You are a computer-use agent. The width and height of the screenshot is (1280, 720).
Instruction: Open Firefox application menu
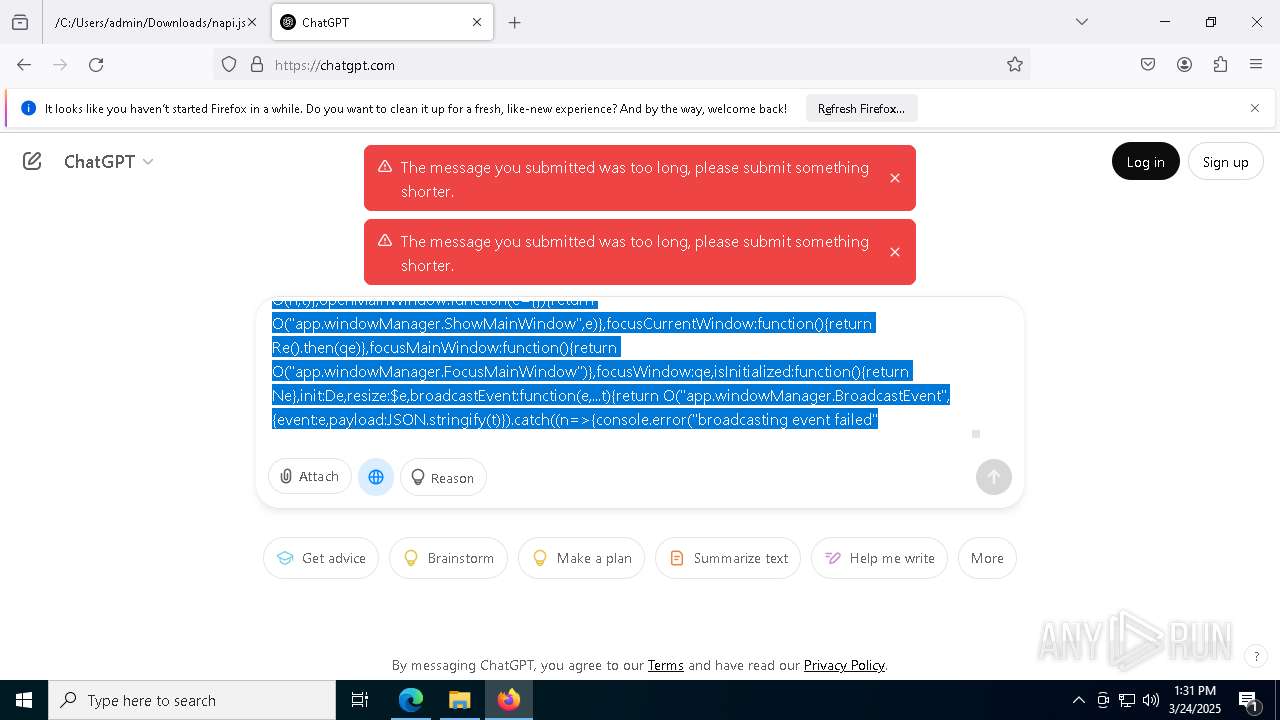coord(1256,65)
